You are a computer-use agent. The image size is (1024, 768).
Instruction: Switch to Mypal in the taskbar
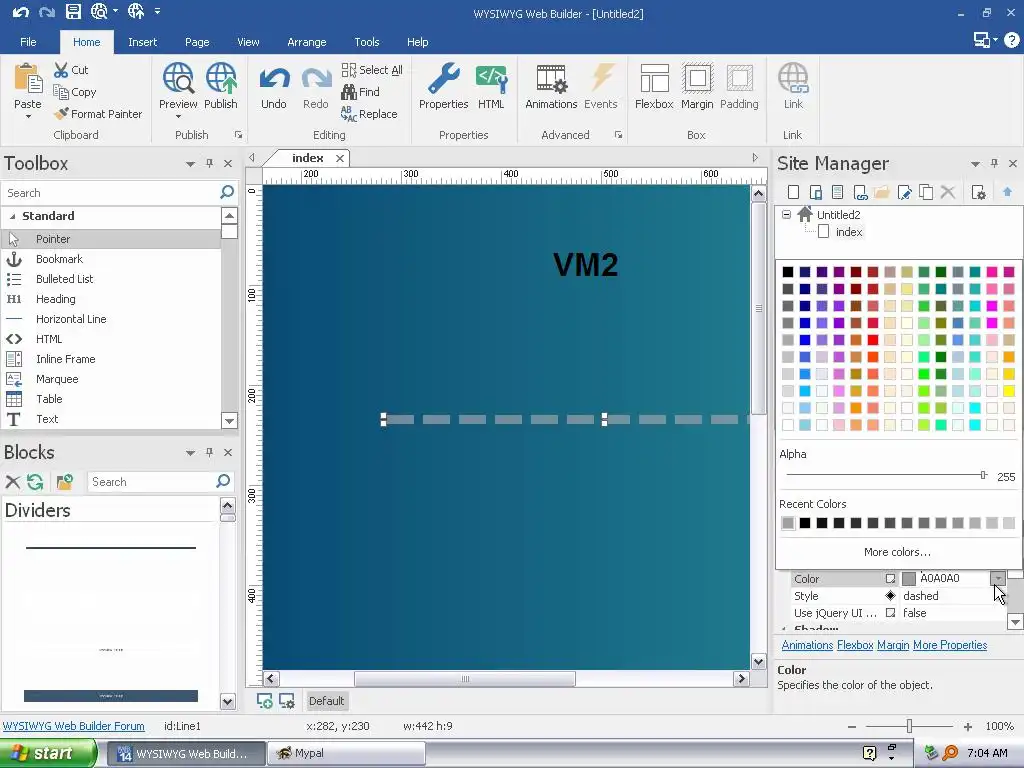pyautogui.click(x=346, y=754)
